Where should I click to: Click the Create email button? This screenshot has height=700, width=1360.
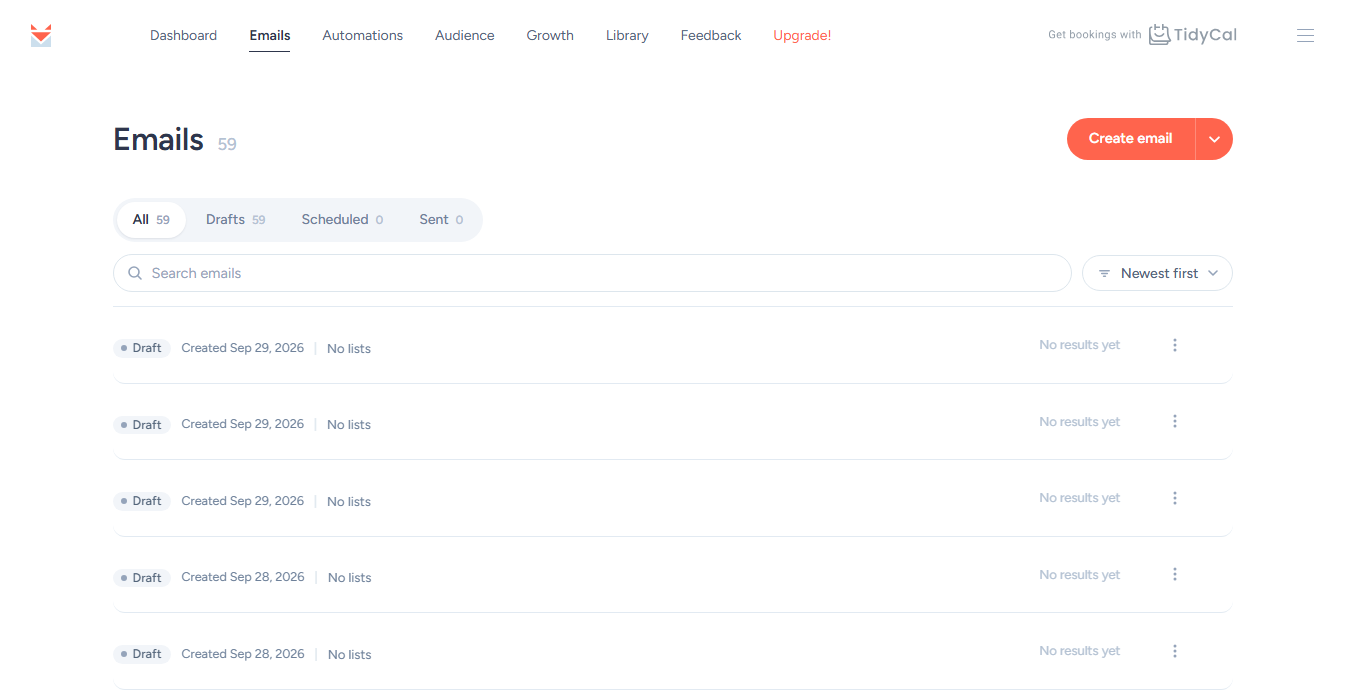tap(1131, 139)
